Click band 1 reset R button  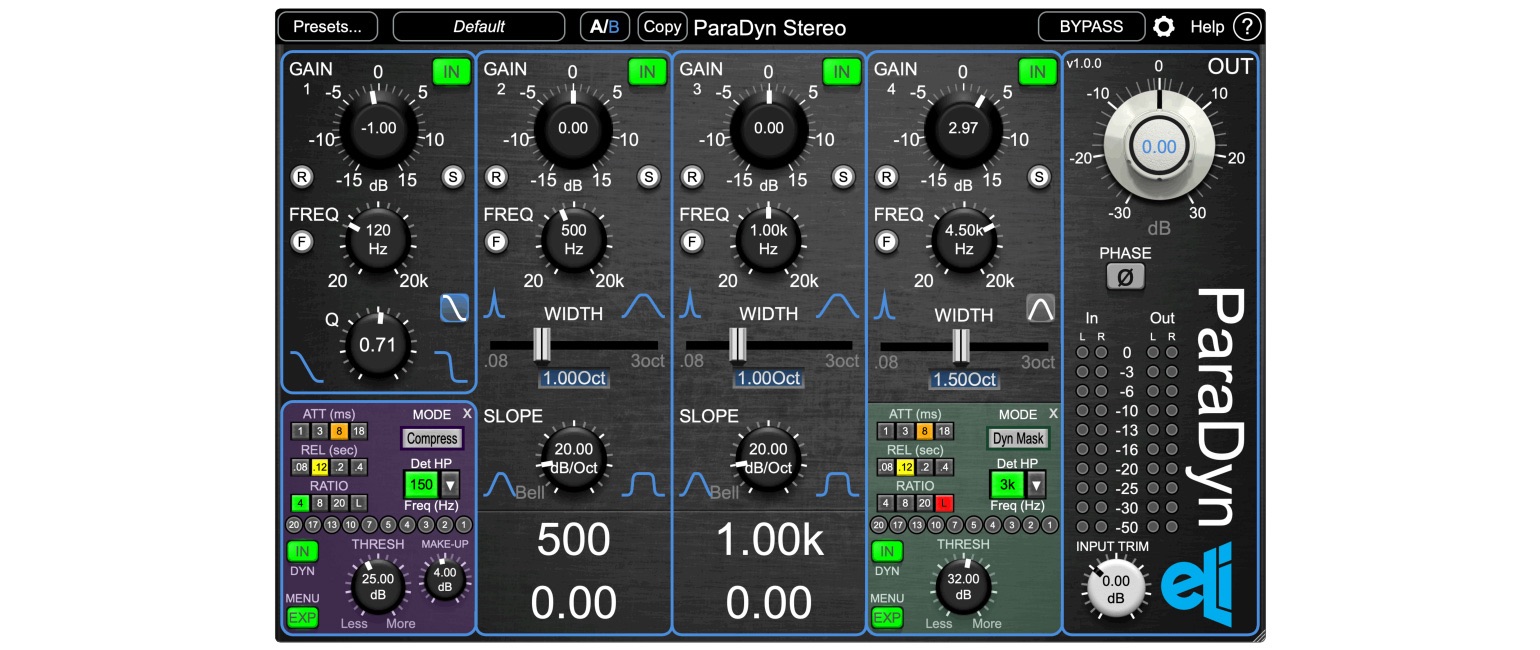point(301,177)
